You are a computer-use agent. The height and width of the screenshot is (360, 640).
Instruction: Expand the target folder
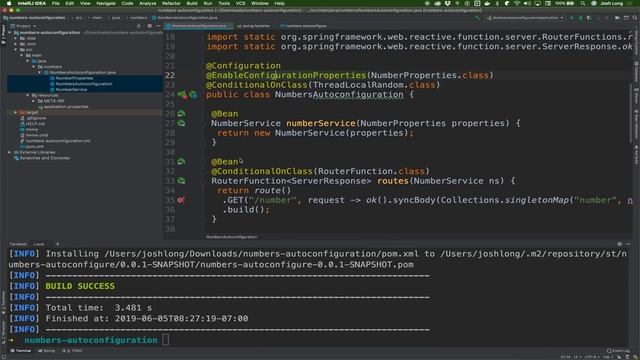pos(16,112)
